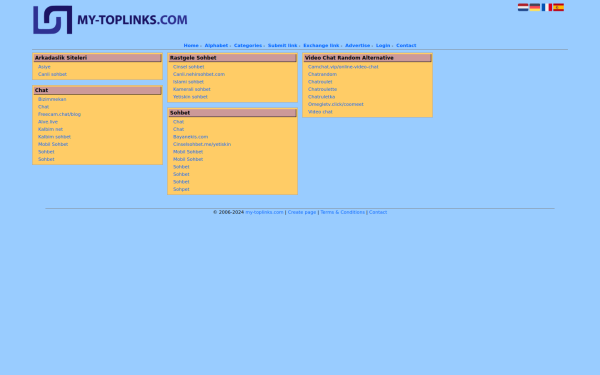Viewport: 600px width, 375px height.
Task: Open the Chatroulette link
Action: coord(322,90)
